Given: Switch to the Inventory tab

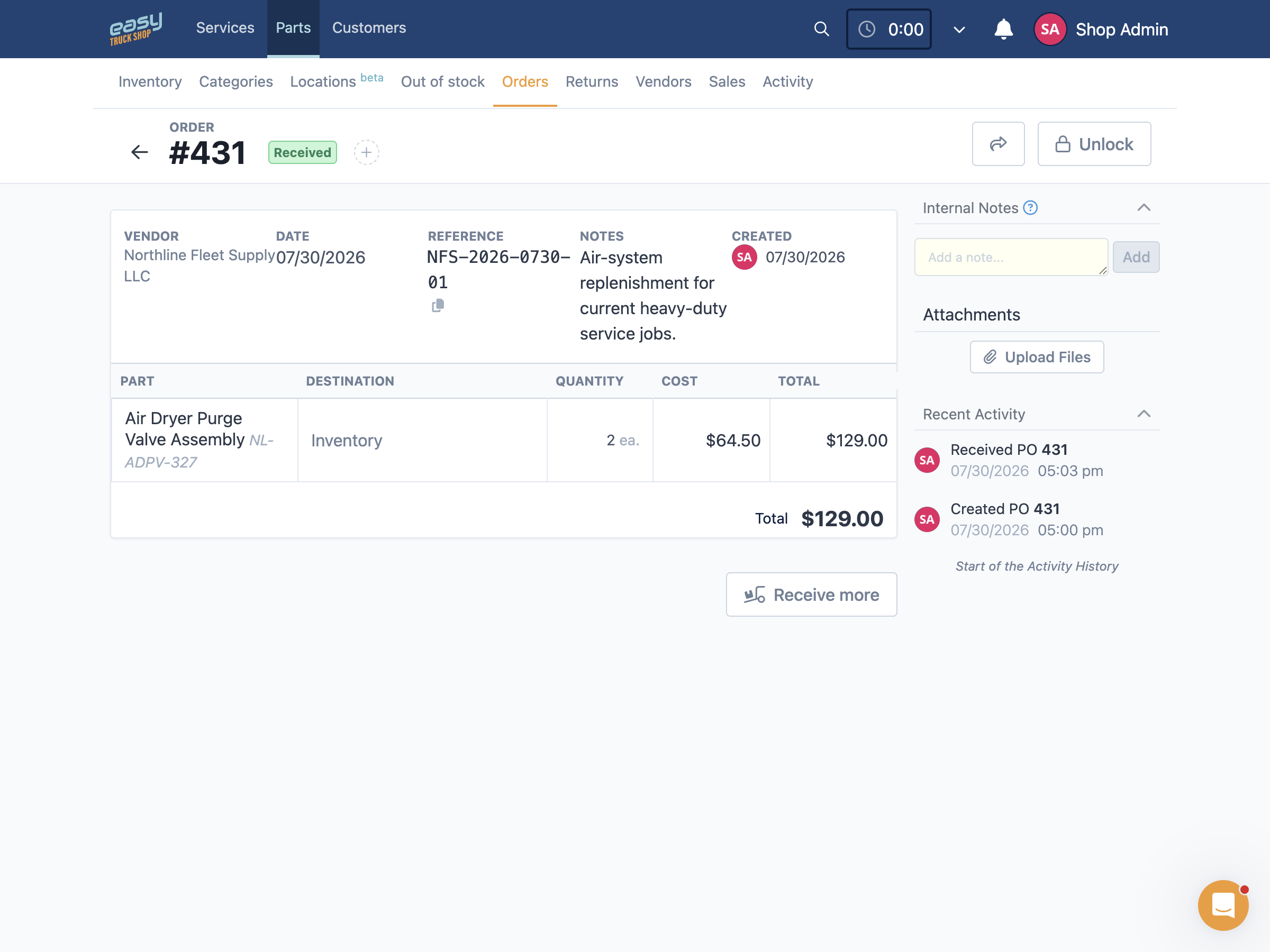Looking at the screenshot, I should click(150, 82).
